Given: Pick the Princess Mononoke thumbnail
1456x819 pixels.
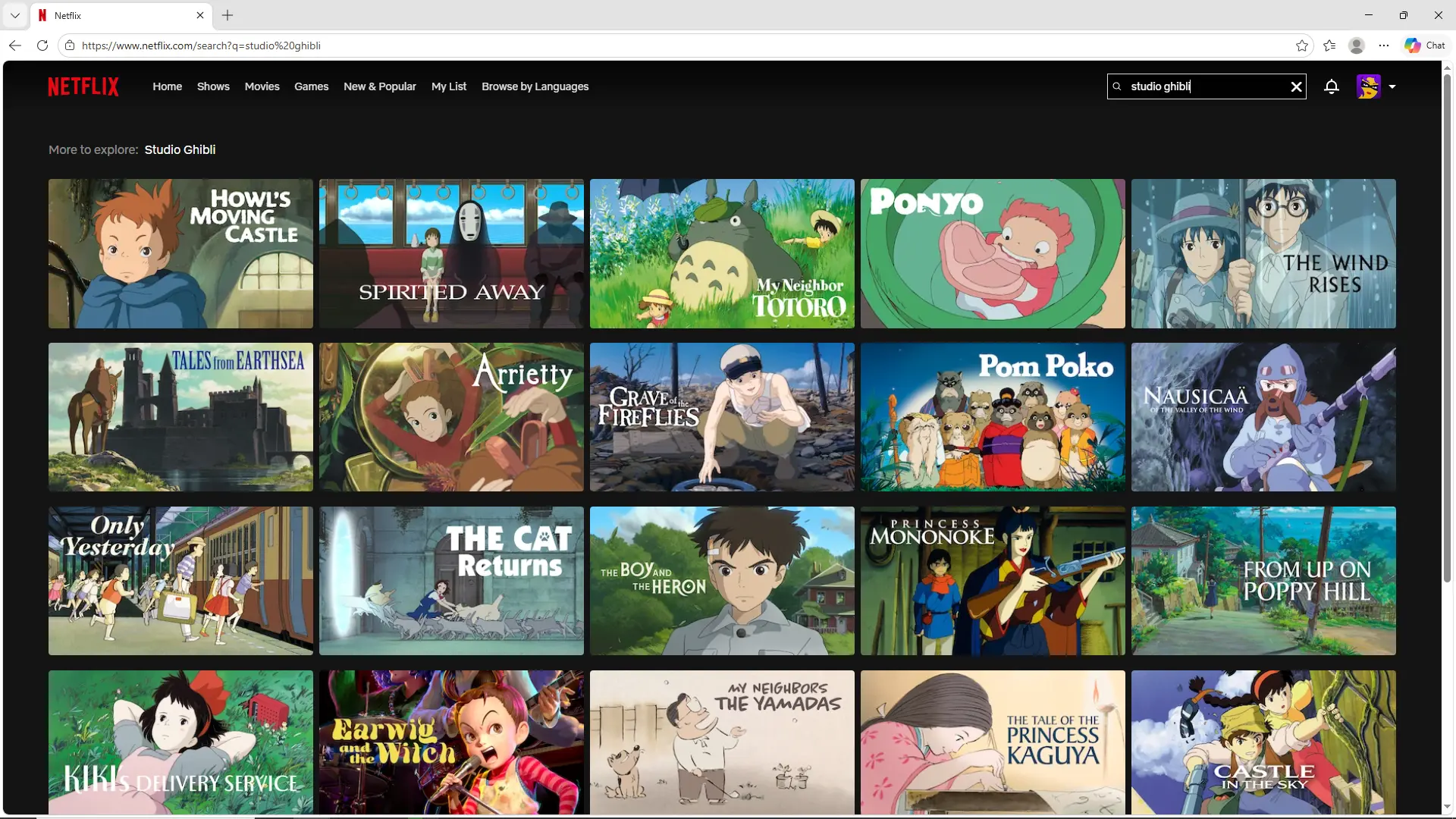Looking at the screenshot, I should tap(993, 581).
